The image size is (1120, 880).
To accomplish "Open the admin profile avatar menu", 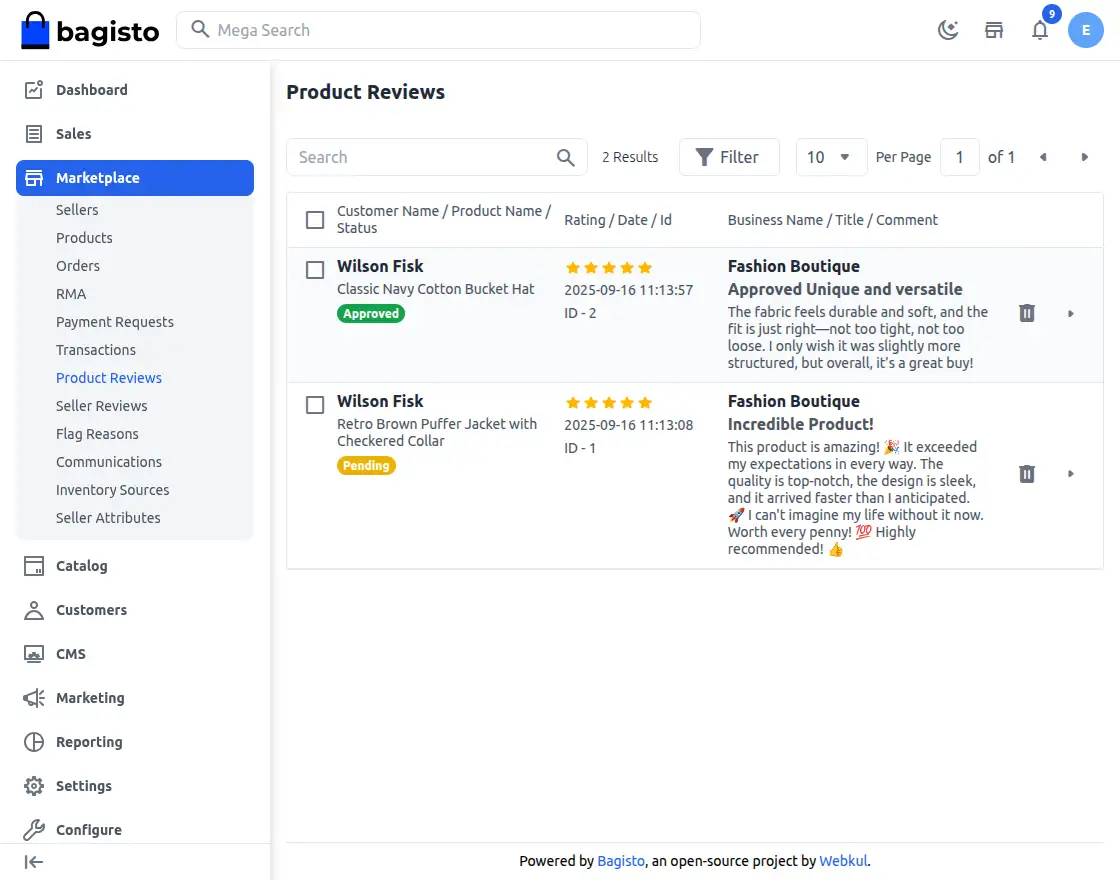I will point(1086,30).
